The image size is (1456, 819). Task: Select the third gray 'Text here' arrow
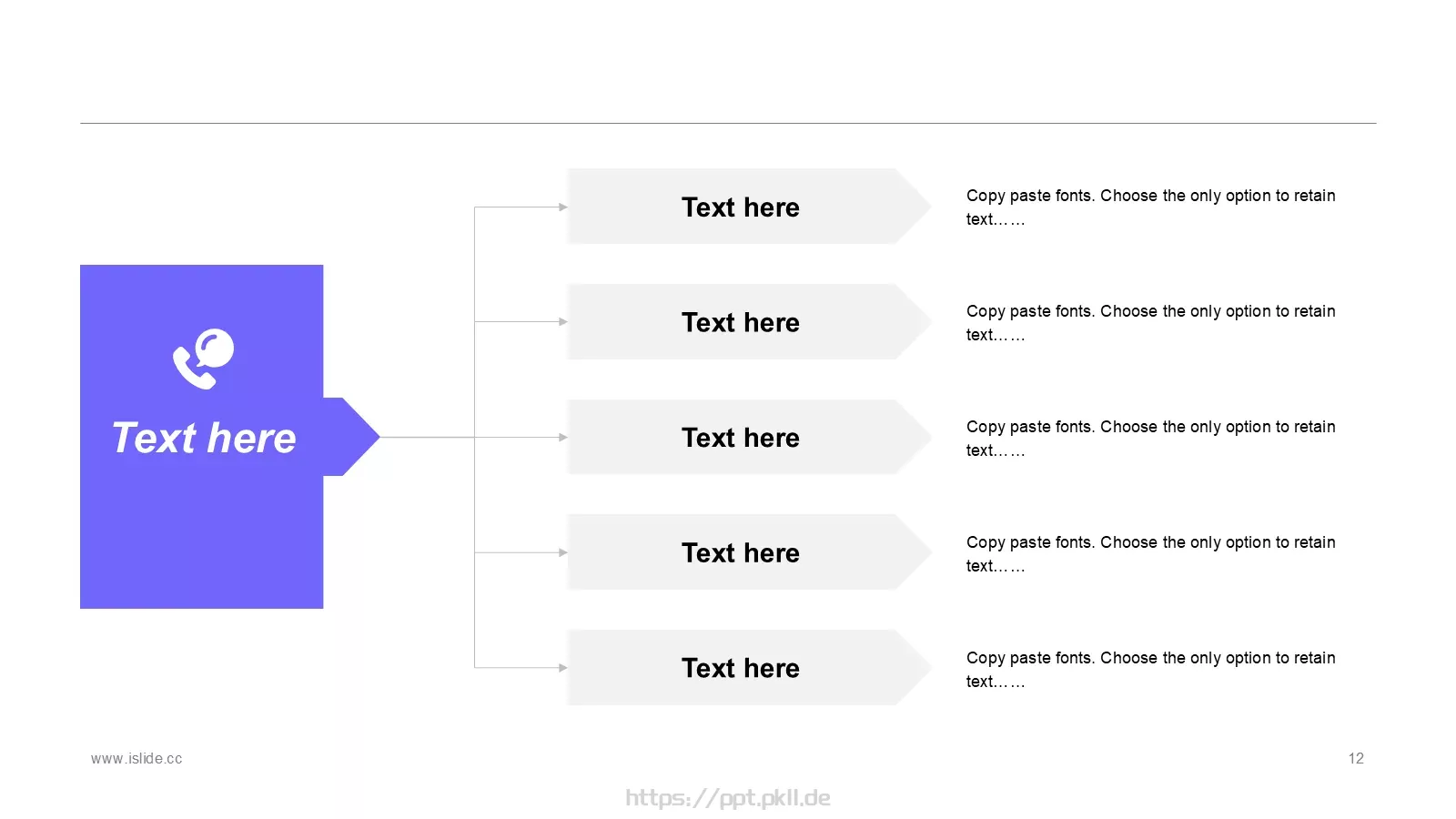point(749,438)
